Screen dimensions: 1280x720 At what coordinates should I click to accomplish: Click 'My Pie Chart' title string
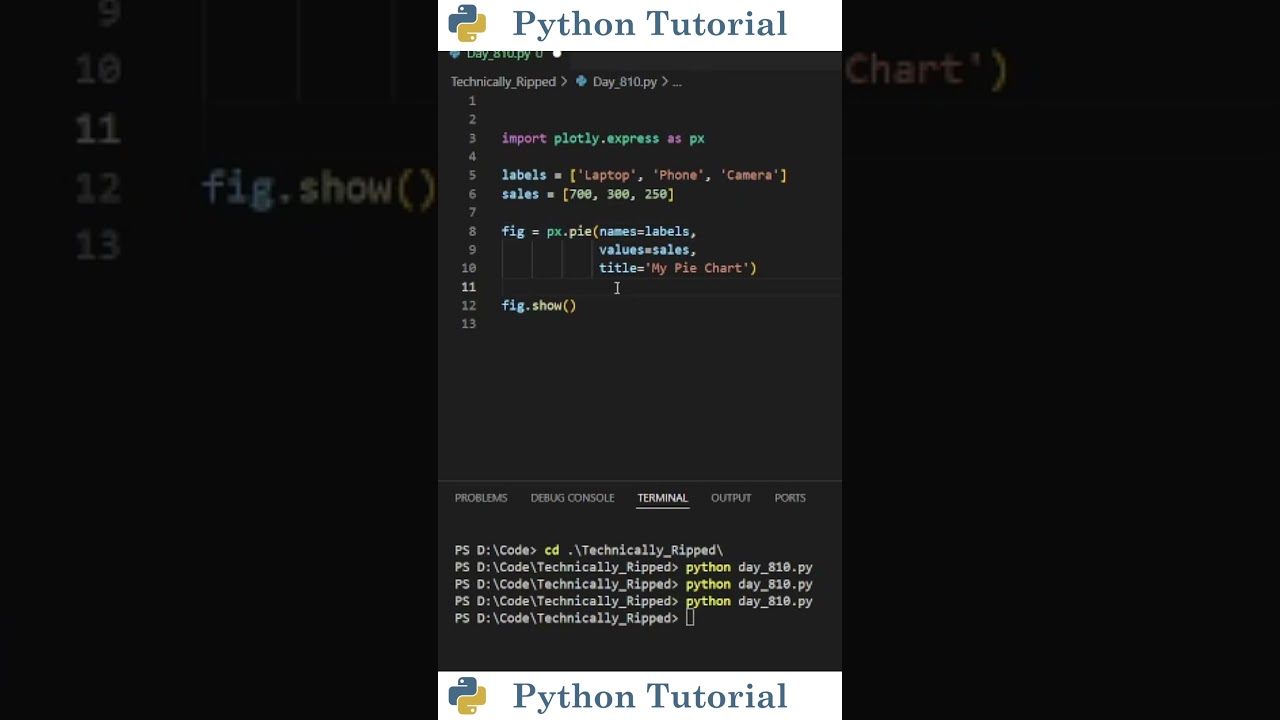697,268
